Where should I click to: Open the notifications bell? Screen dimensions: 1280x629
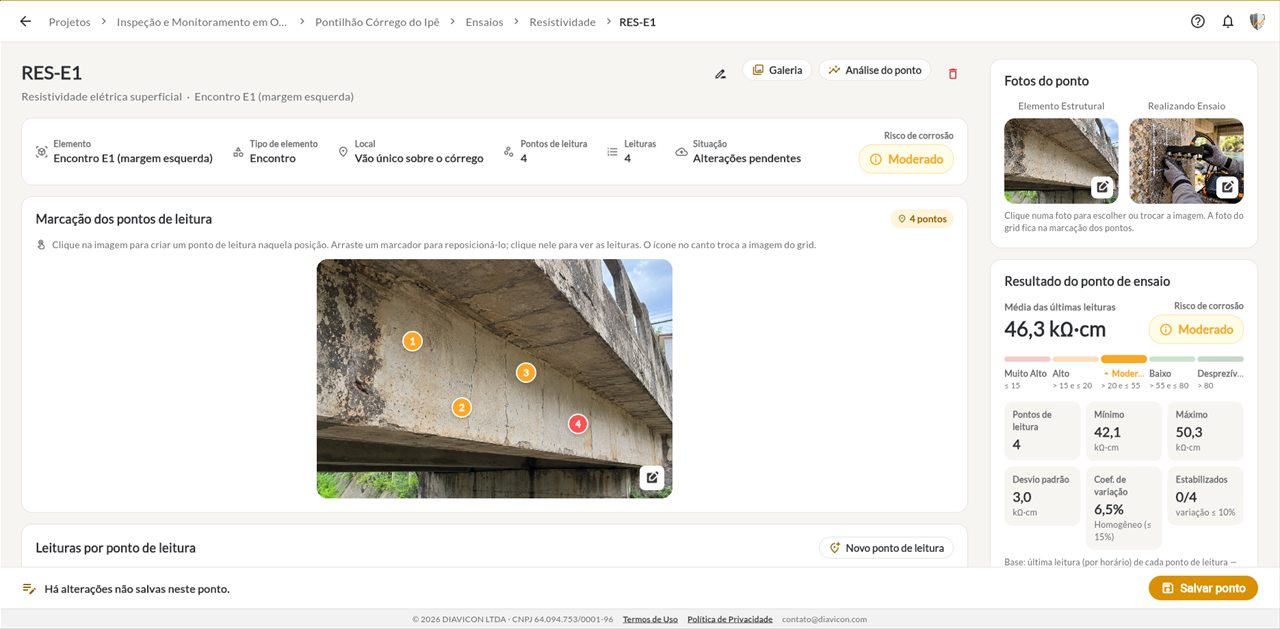click(x=1228, y=21)
